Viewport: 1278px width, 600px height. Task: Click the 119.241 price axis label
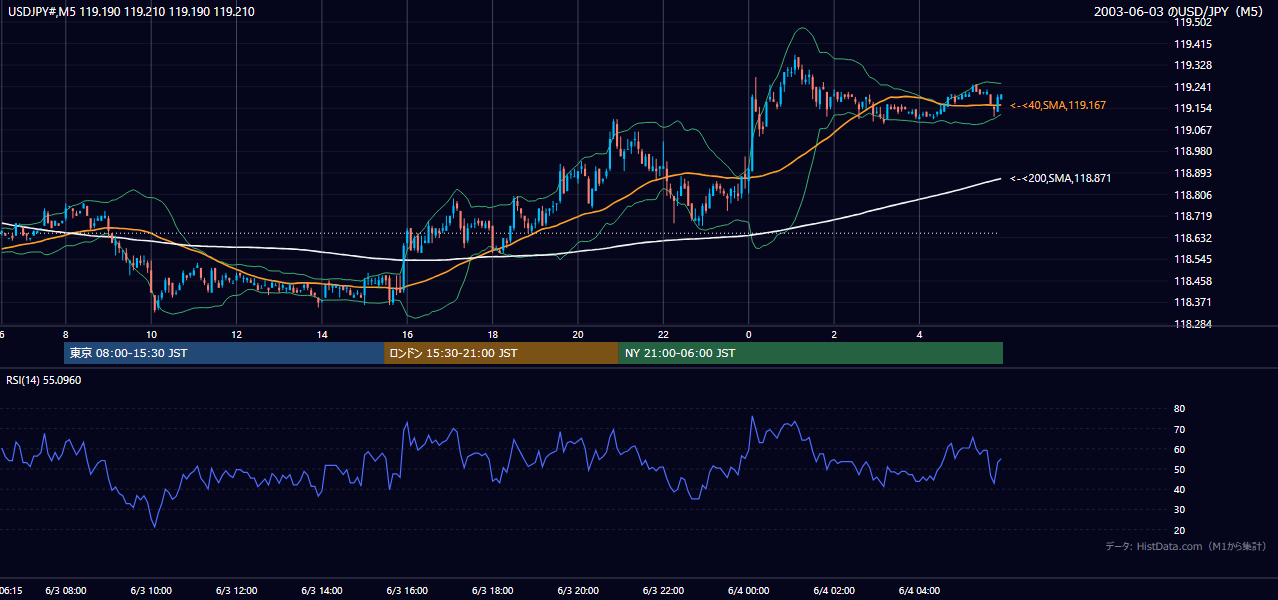coord(1193,87)
